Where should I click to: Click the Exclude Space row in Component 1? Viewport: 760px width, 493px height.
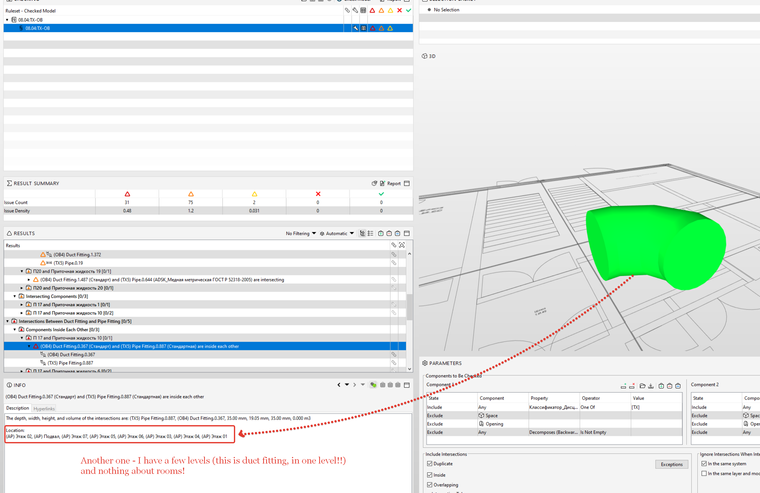pyautogui.click(x=554, y=415)
